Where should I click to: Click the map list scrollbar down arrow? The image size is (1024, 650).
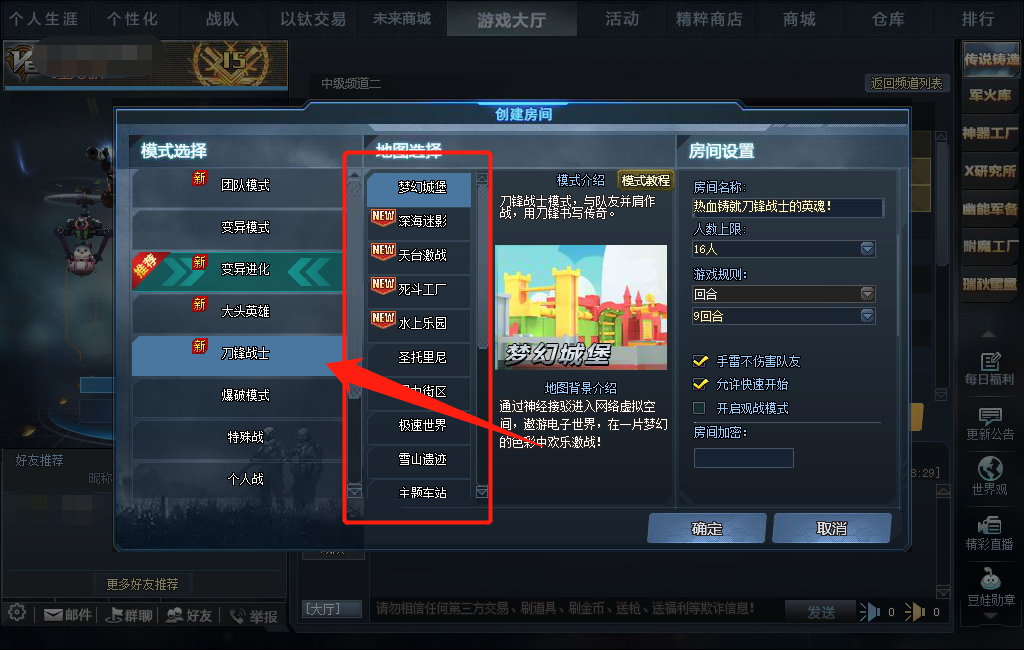click(482, 492)
